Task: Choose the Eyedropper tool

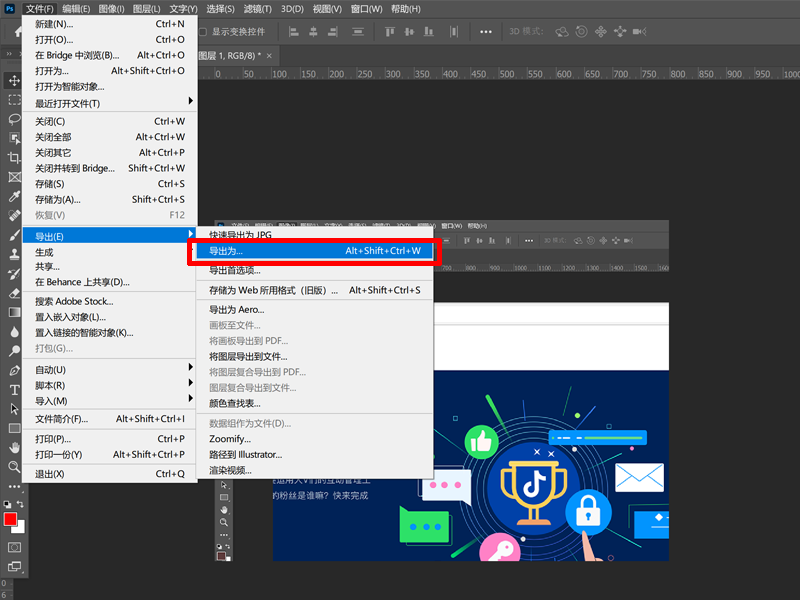Action: click(x=14, y=197)
